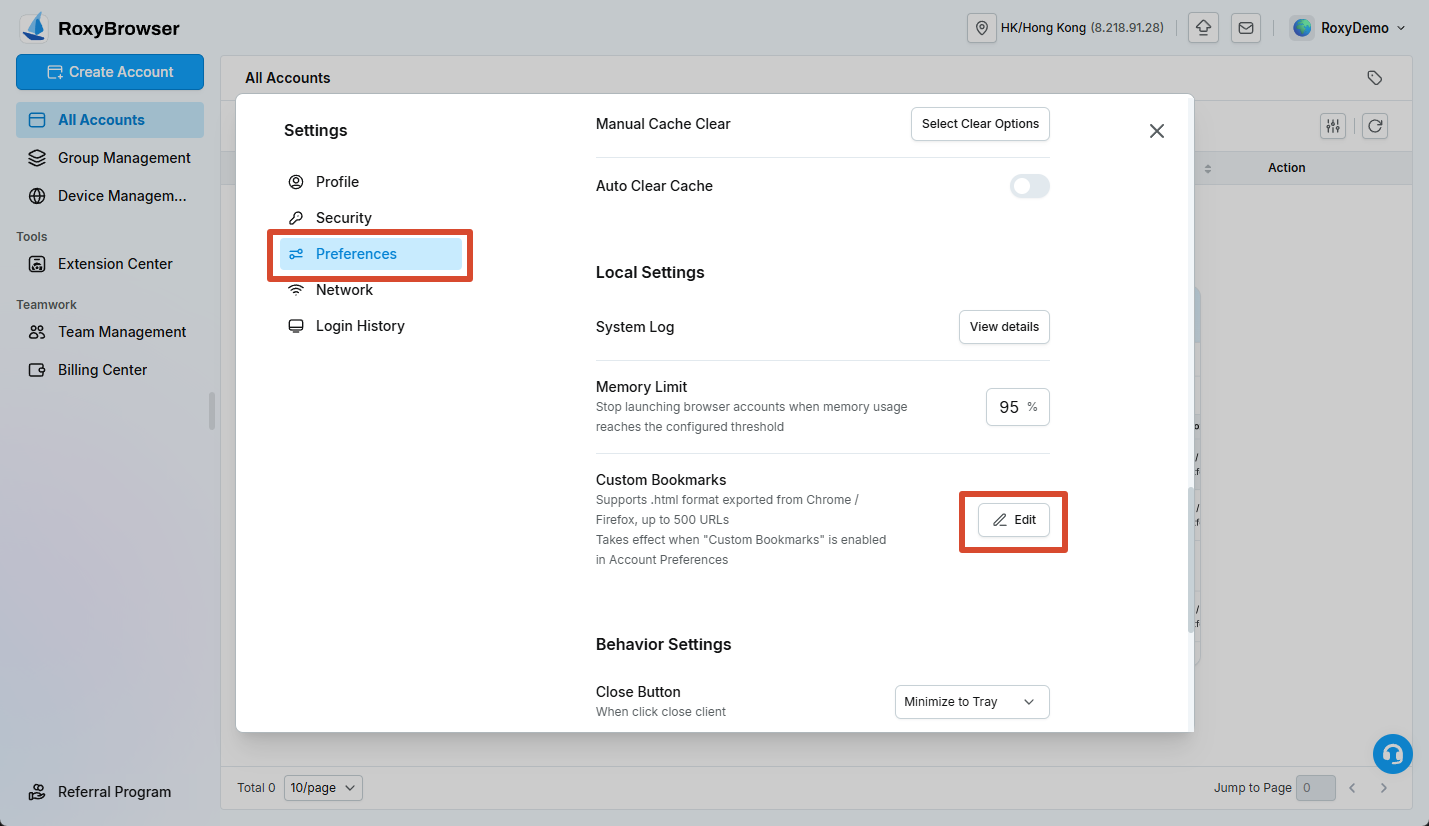Viewport: 1429px width, 826px height.
Task: Click the RoxyBrowser sailboat logo
Action: coord(34,27)
